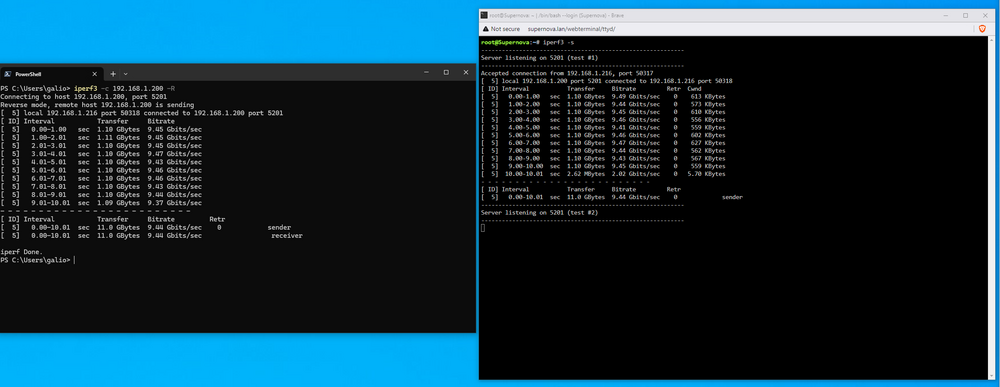Image resolution: width=1000 pixels, height=387 pixels.
Task: Open the terminal profile dropdown chevron
Action: click(x=126, y=73)
